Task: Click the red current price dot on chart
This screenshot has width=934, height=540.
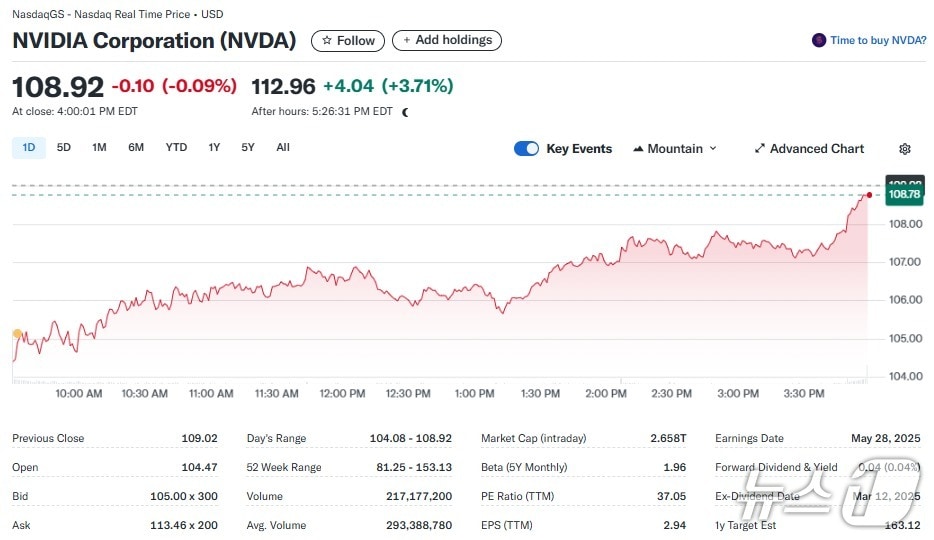Action: (x=870, y=195)
